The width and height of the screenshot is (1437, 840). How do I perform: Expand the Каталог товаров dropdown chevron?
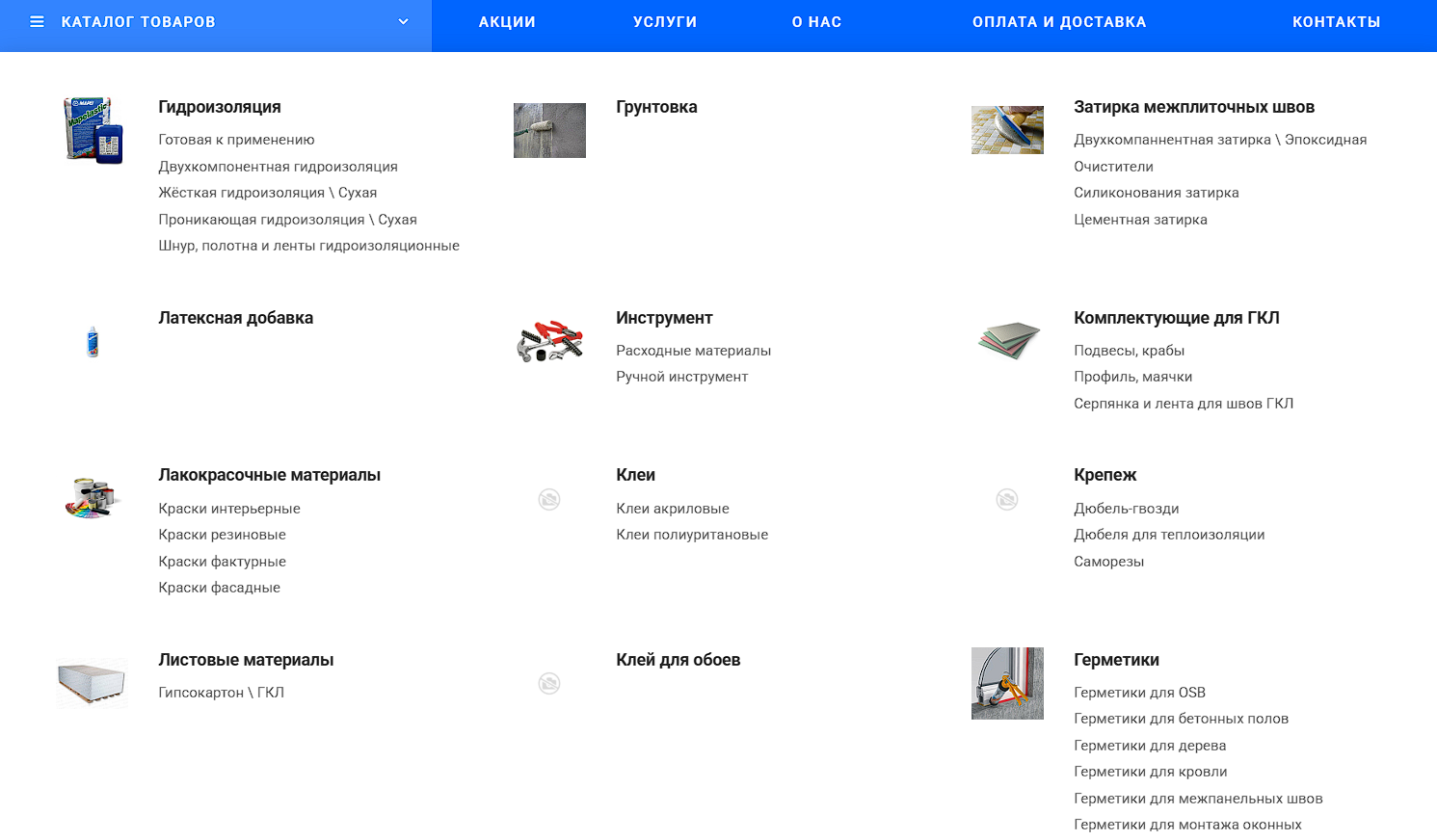pyautogui.click(x=403, y=21)
